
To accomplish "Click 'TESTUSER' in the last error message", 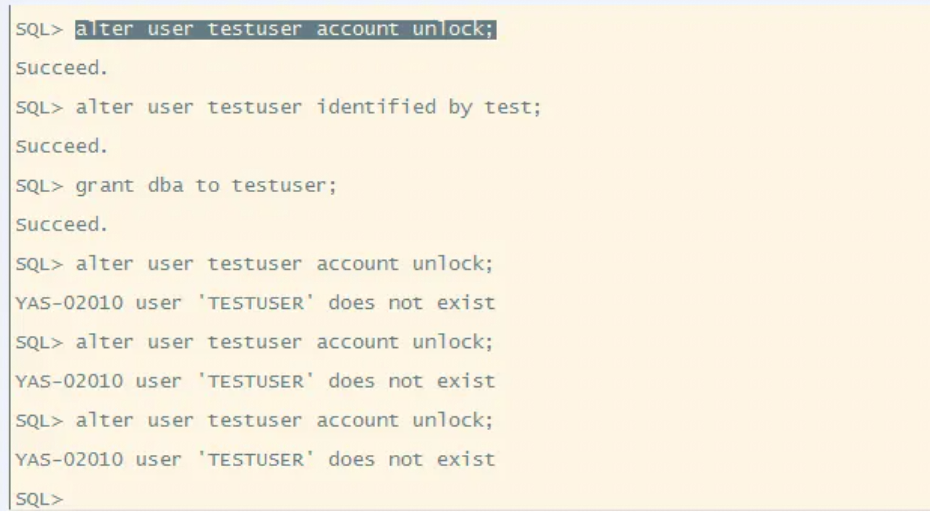I will tap(256, 460).
